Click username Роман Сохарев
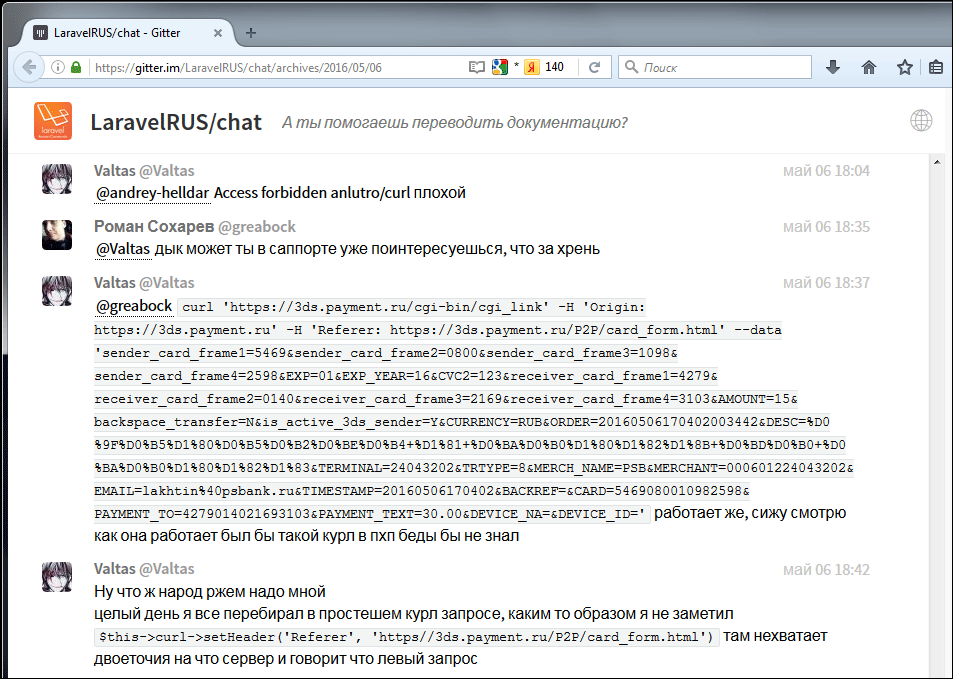This screenshot has height=679, width=953. tap(154, 226)
